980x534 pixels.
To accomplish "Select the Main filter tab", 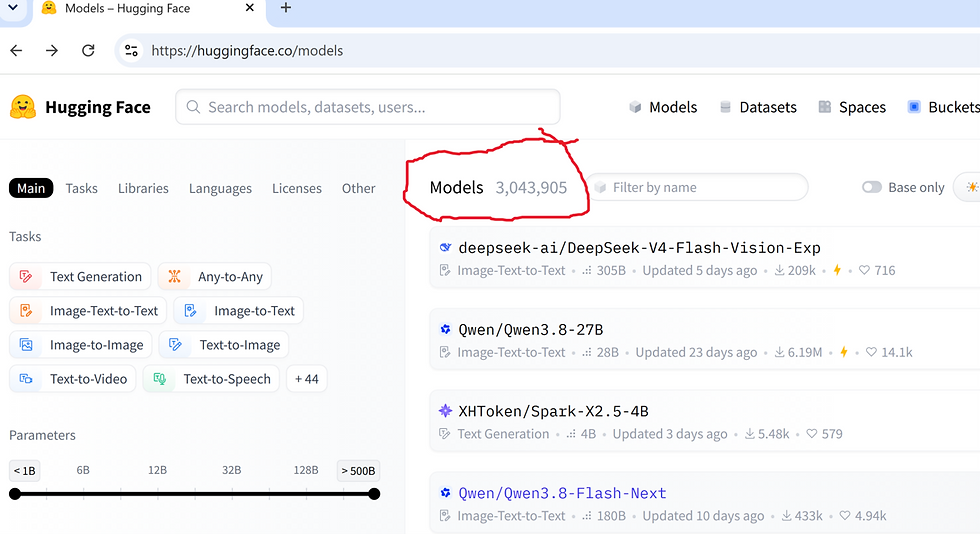I will [31, 188].
